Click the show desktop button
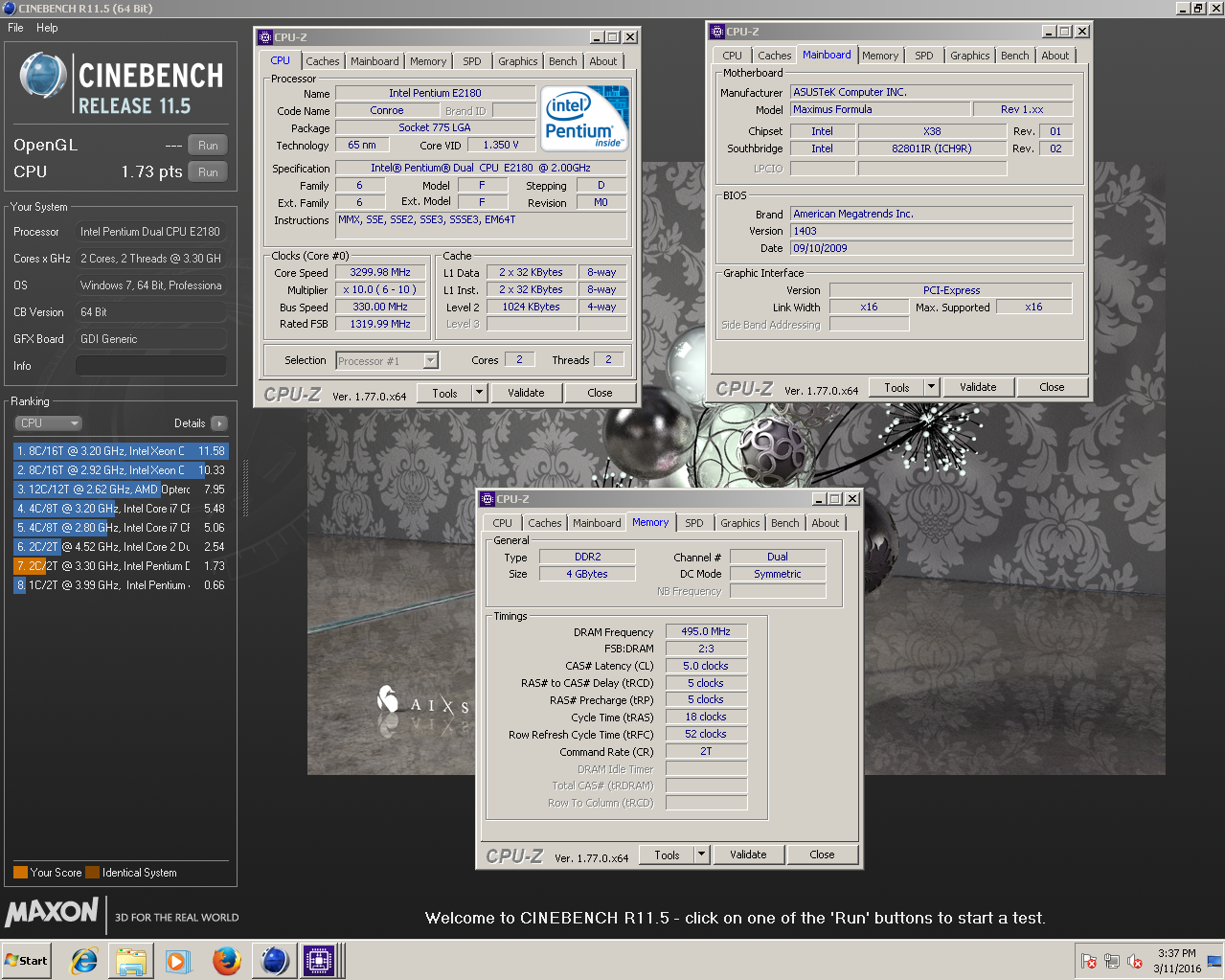This screenshot has width=1225, height=980. click(1216, 960)
